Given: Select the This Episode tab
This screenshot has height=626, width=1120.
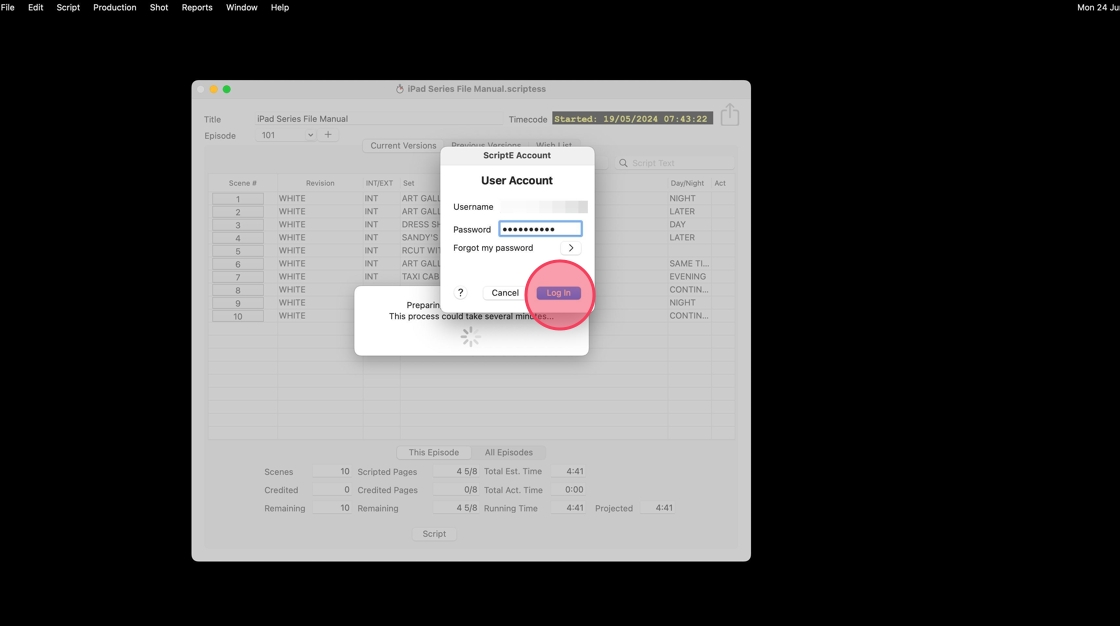Looking at the screenshot, I should [434, 452].
